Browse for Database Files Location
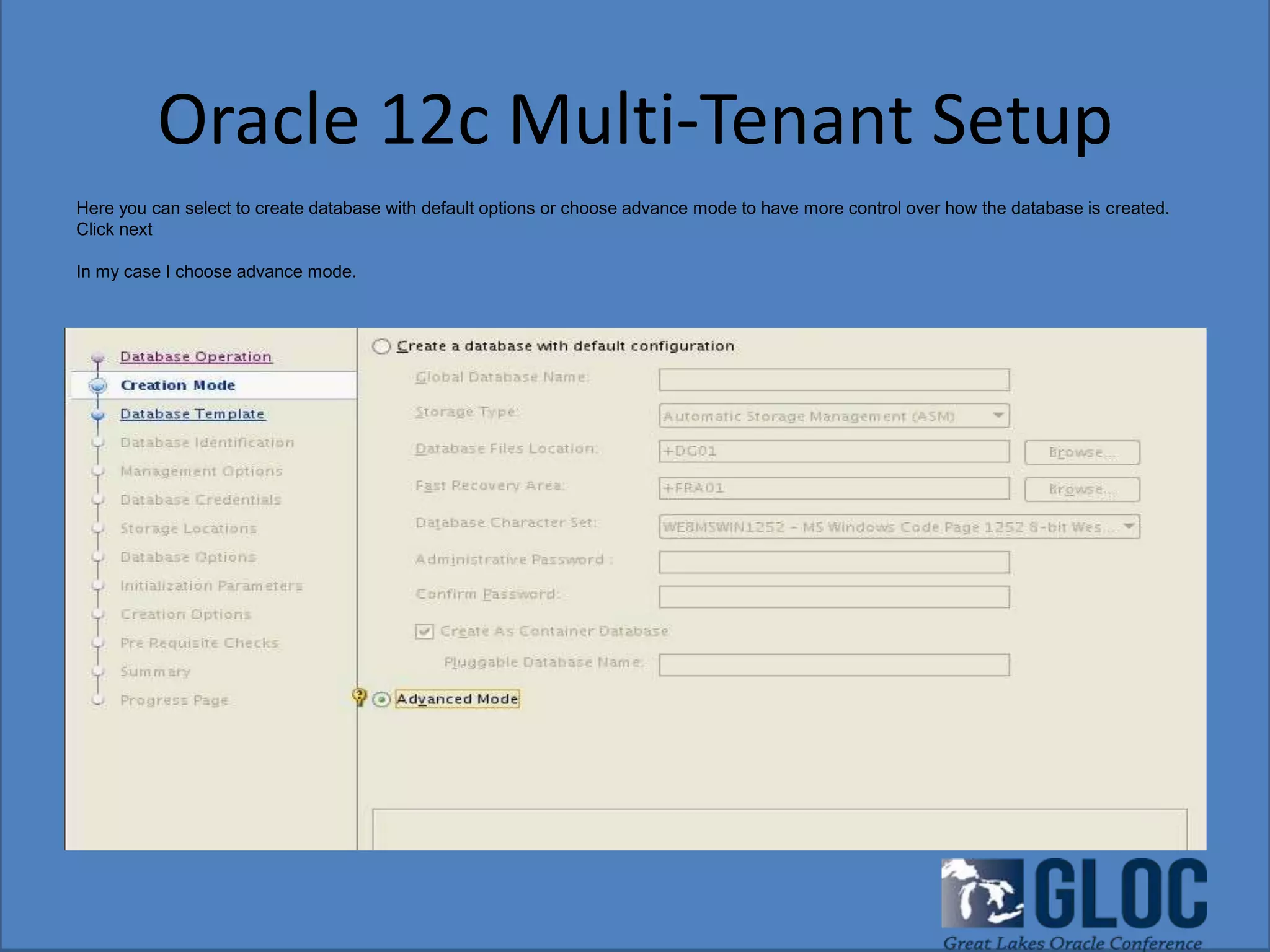The height and width of the screenshot is (952, 1270). (x=1082, y=452)
